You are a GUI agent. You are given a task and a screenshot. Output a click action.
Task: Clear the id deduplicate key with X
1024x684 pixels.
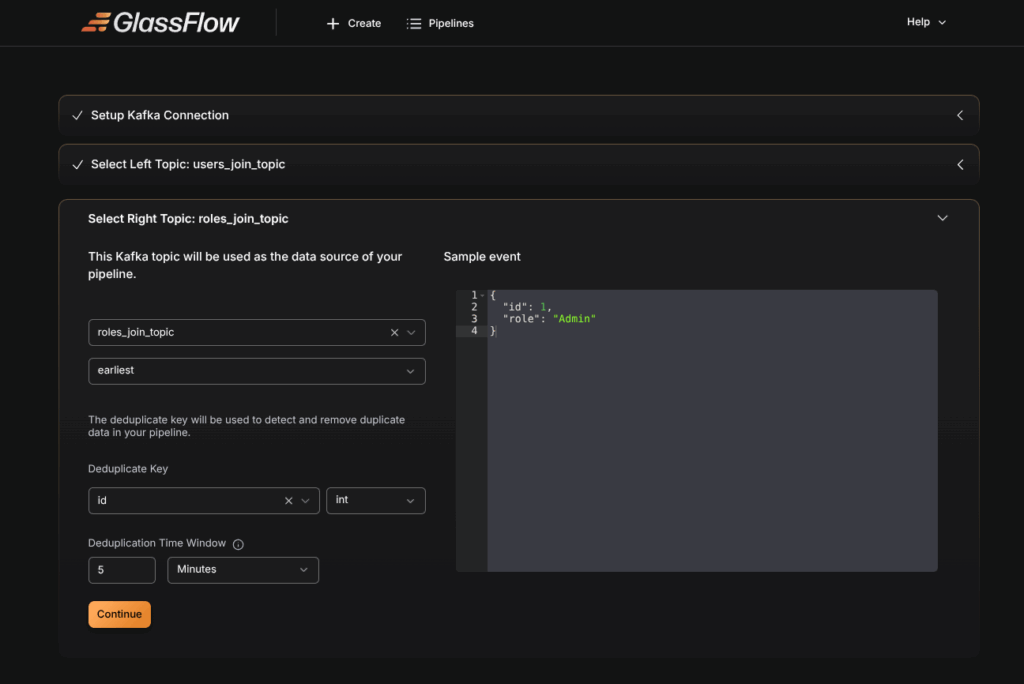[289, 500]
